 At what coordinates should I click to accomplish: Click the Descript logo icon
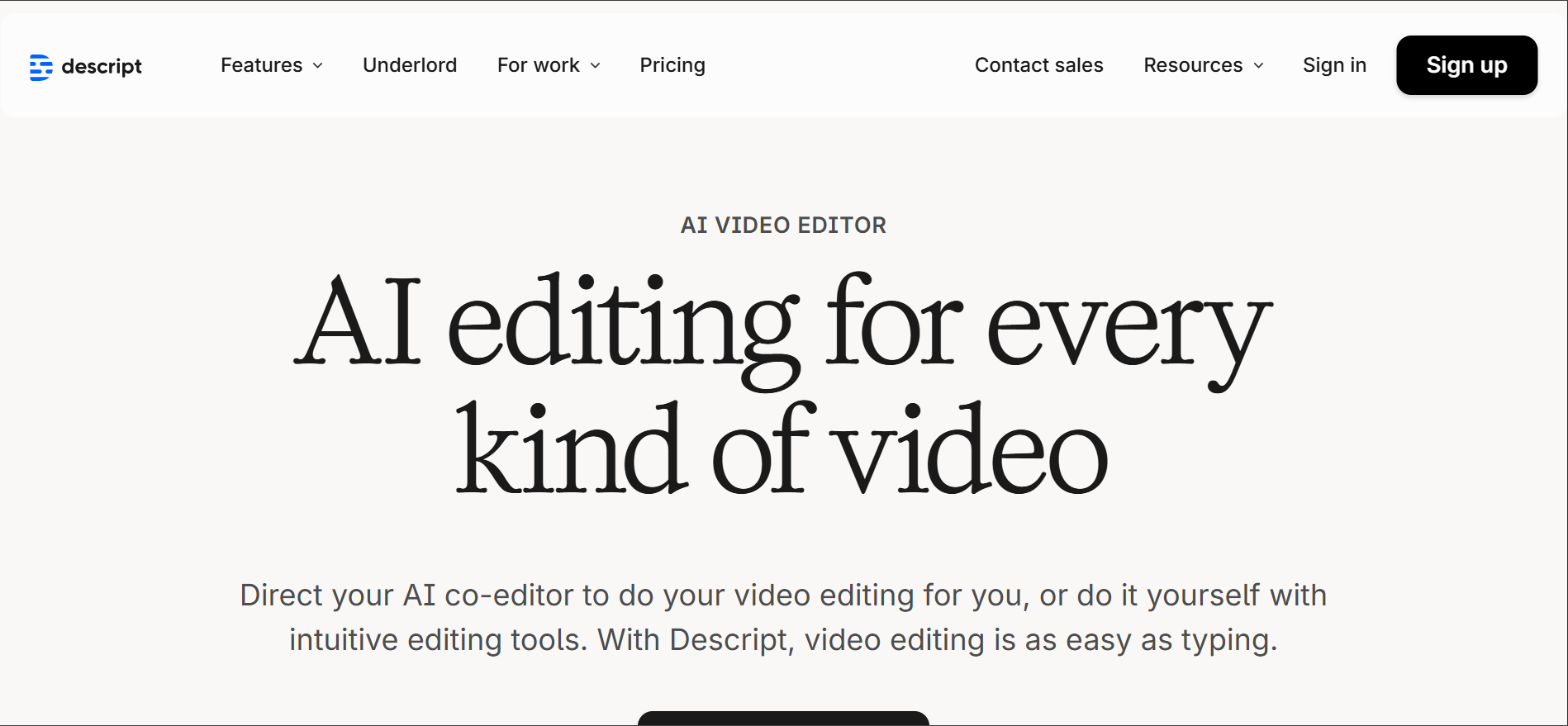point(40,67)
